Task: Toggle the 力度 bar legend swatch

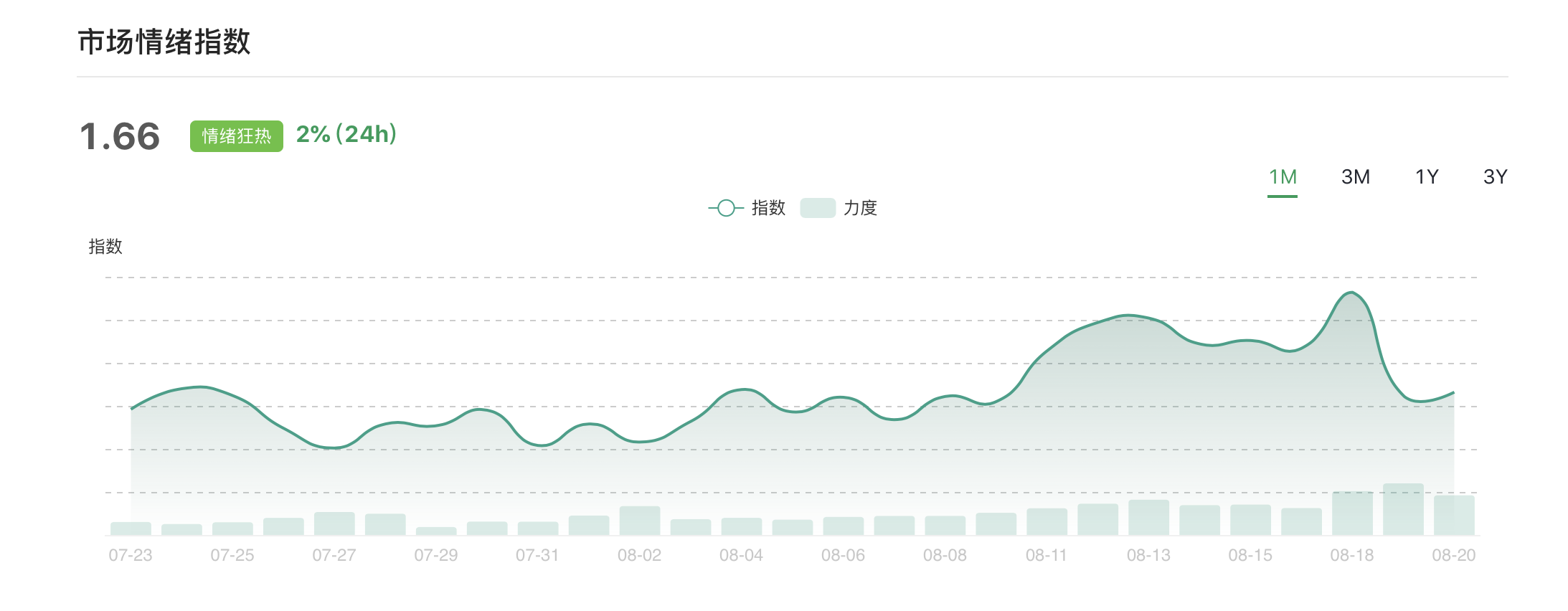Action: click(817, 208)
